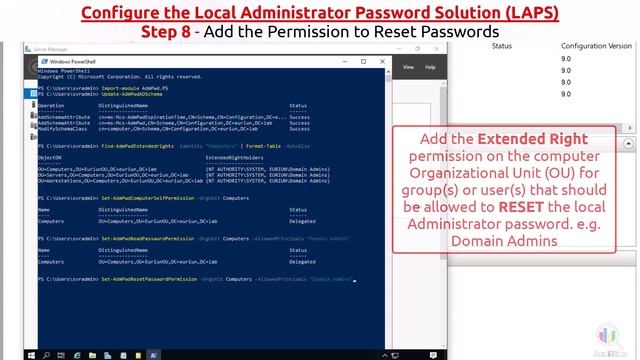Open File Explorer from taskbar

tap(92, 356)
